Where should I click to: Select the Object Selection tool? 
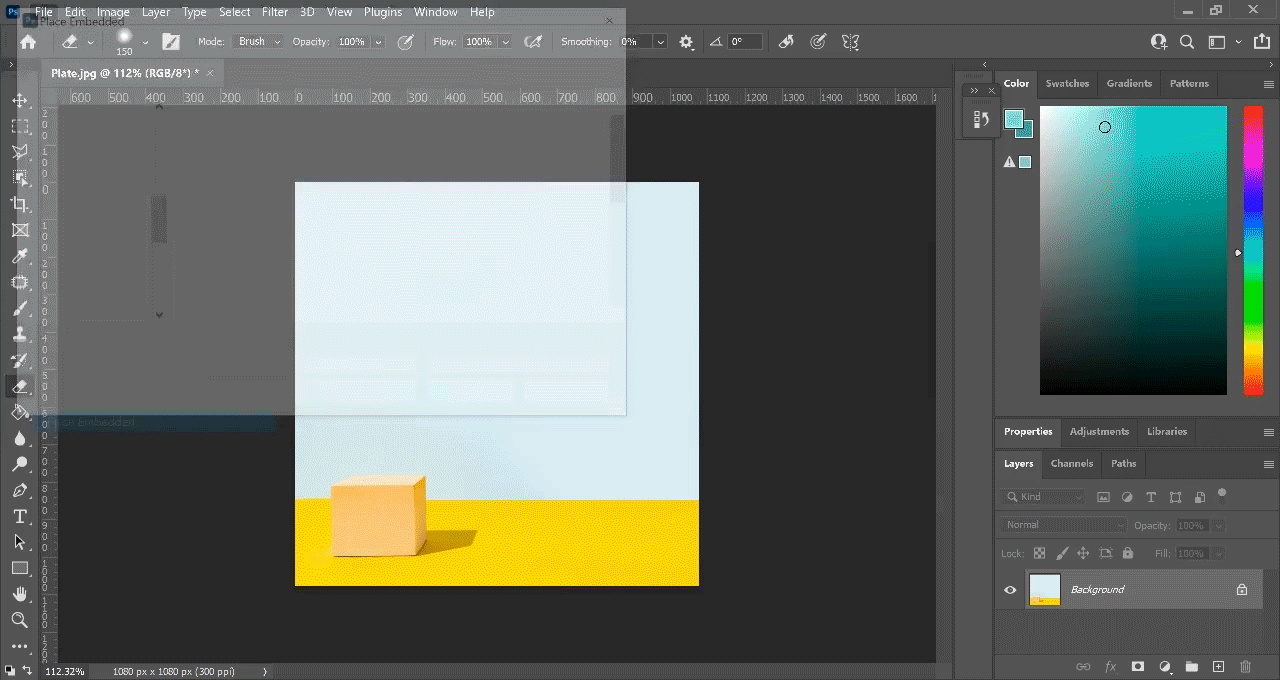(20, 178)
